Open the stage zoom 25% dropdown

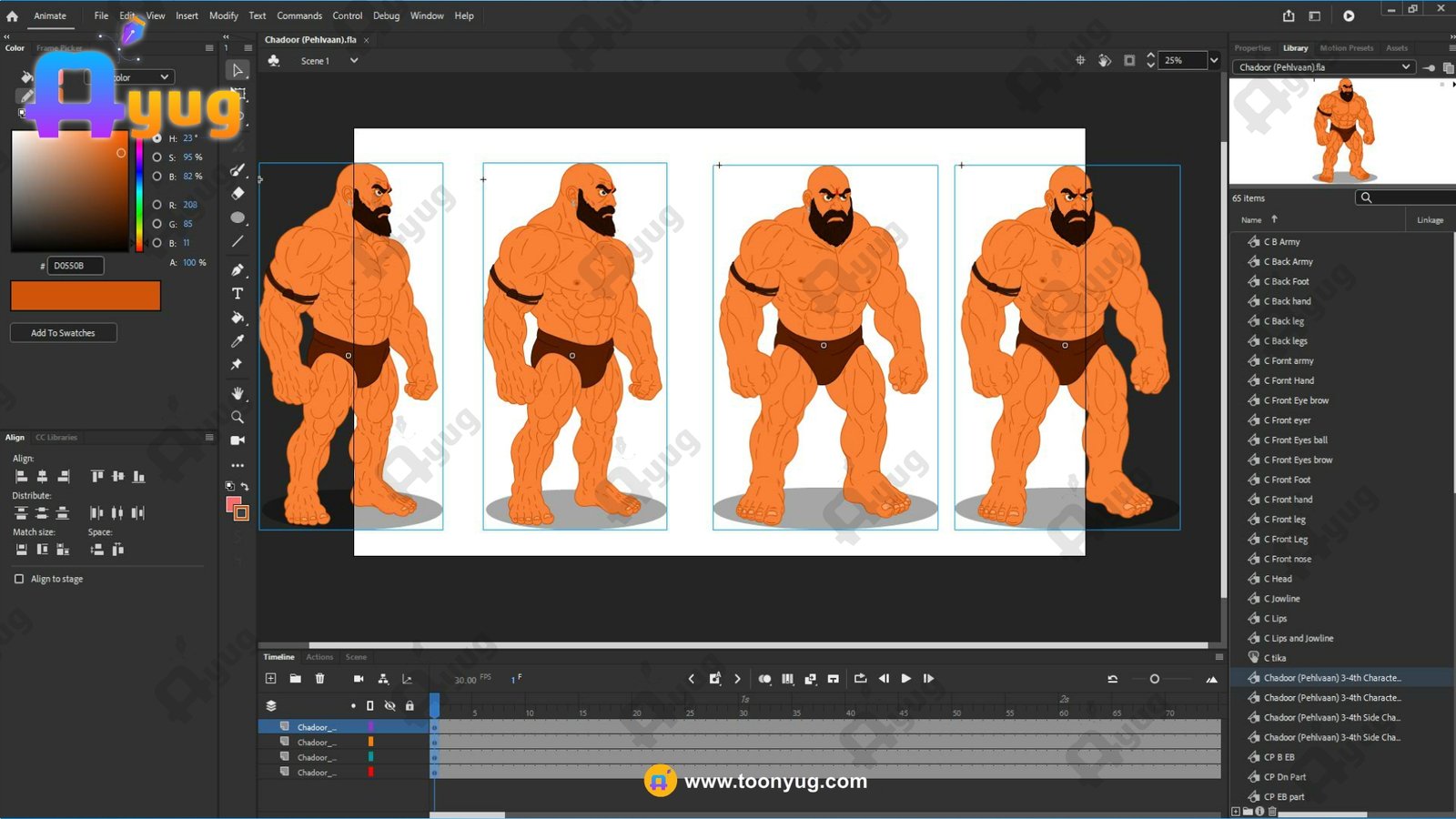(x=1213, y=61)
